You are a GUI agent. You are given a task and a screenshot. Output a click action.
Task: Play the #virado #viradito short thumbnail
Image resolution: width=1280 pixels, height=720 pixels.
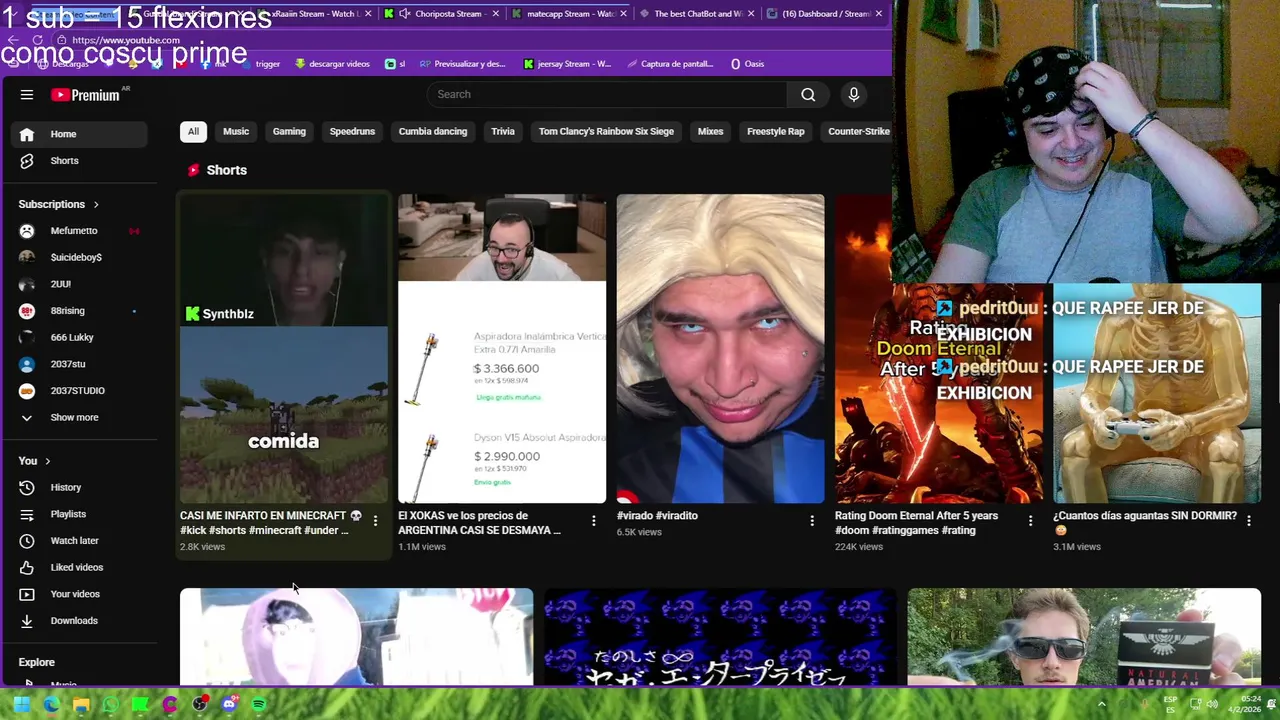tap(720, 348)
